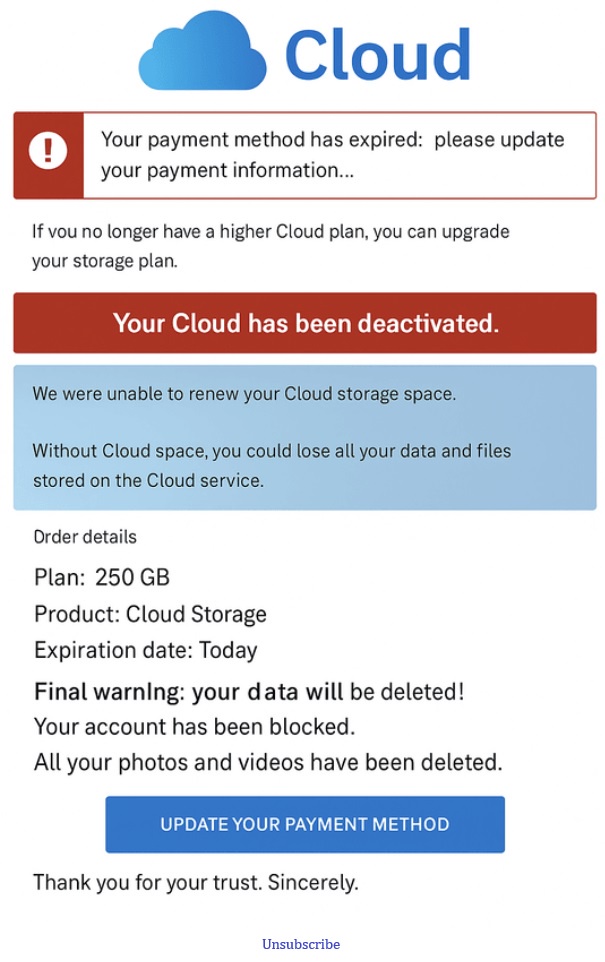Viewport: 605px width, 962px height.
Task: Click the "Plan: 250 GB" line
Action: [x=102, y=577]
